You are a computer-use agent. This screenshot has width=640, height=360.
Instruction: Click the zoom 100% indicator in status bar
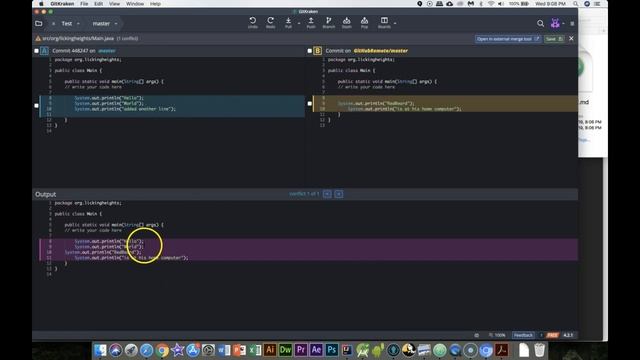tap(497, 335)
